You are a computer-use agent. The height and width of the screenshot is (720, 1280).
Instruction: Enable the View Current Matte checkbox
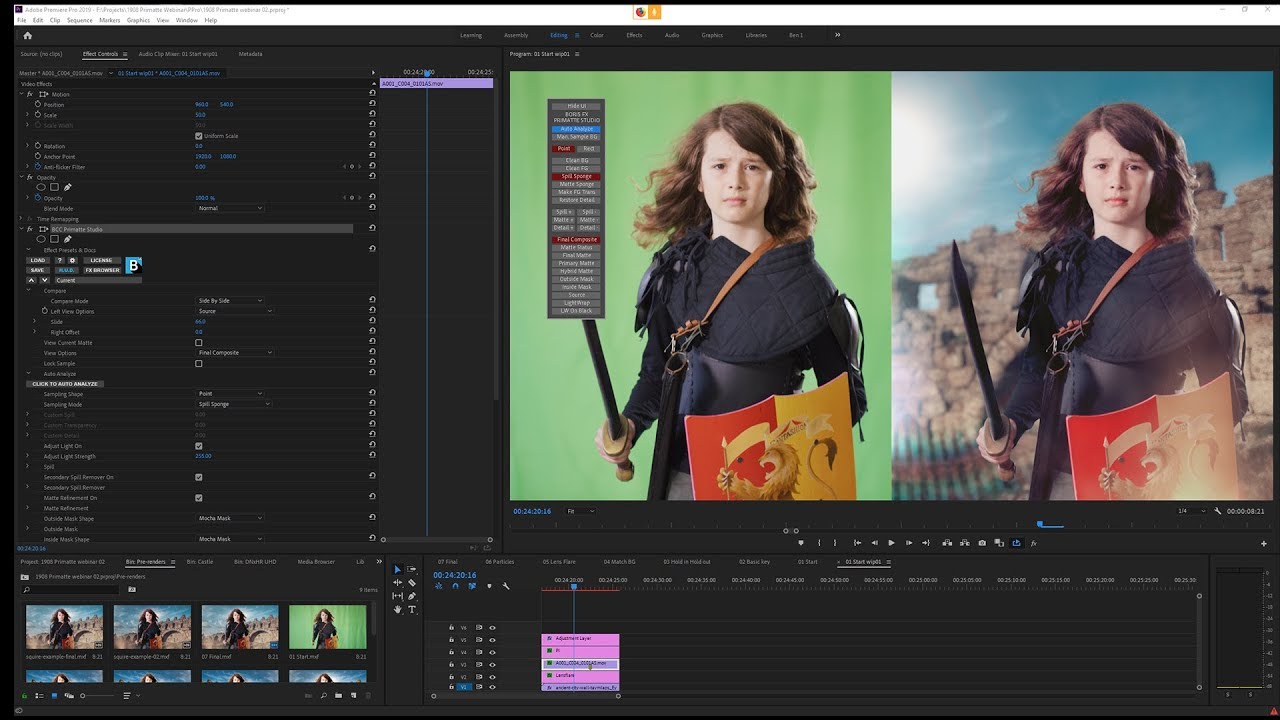point(199,343)
